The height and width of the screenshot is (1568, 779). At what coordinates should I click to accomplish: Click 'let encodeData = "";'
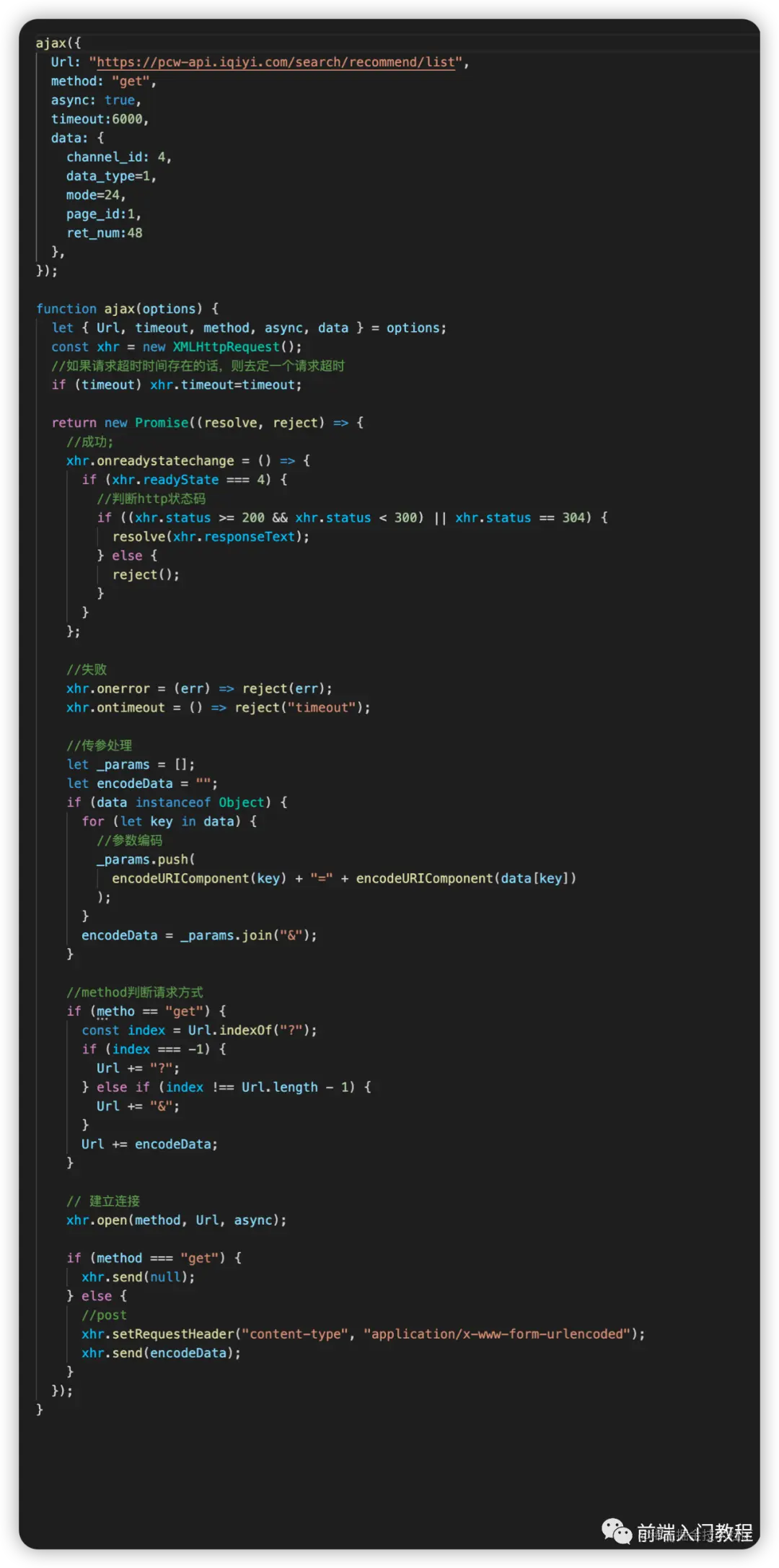coord(142,784)
